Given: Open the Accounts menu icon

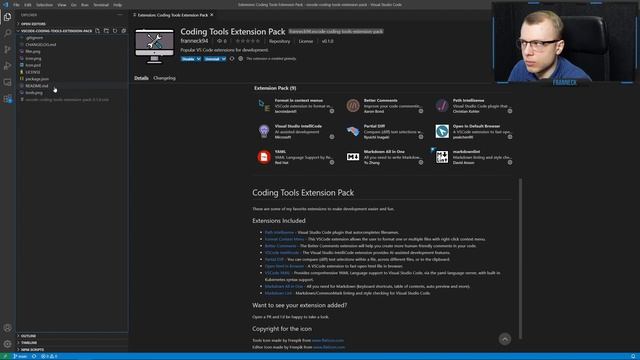Looking at the screenshot, I should (7, 328).
